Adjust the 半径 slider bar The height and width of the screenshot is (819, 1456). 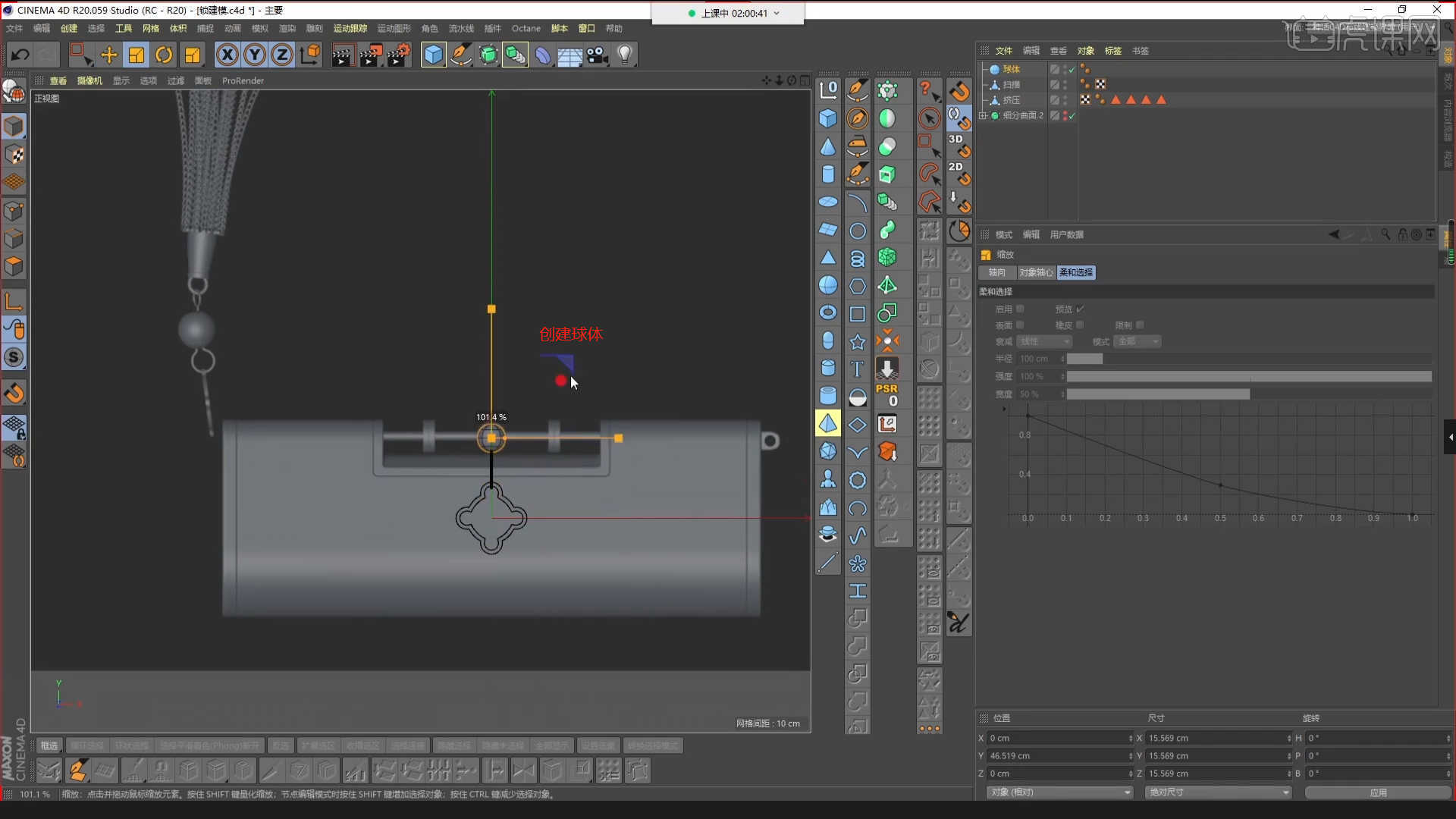(1249, 359)
